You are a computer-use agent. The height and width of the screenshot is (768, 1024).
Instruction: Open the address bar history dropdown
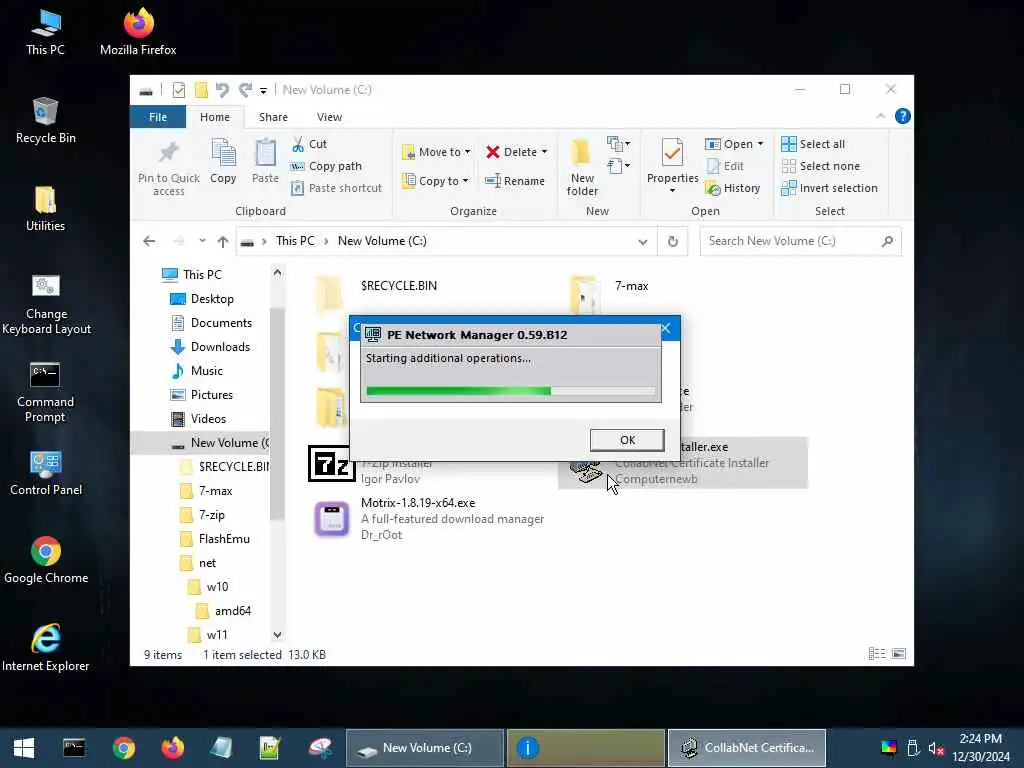[643, 242]
